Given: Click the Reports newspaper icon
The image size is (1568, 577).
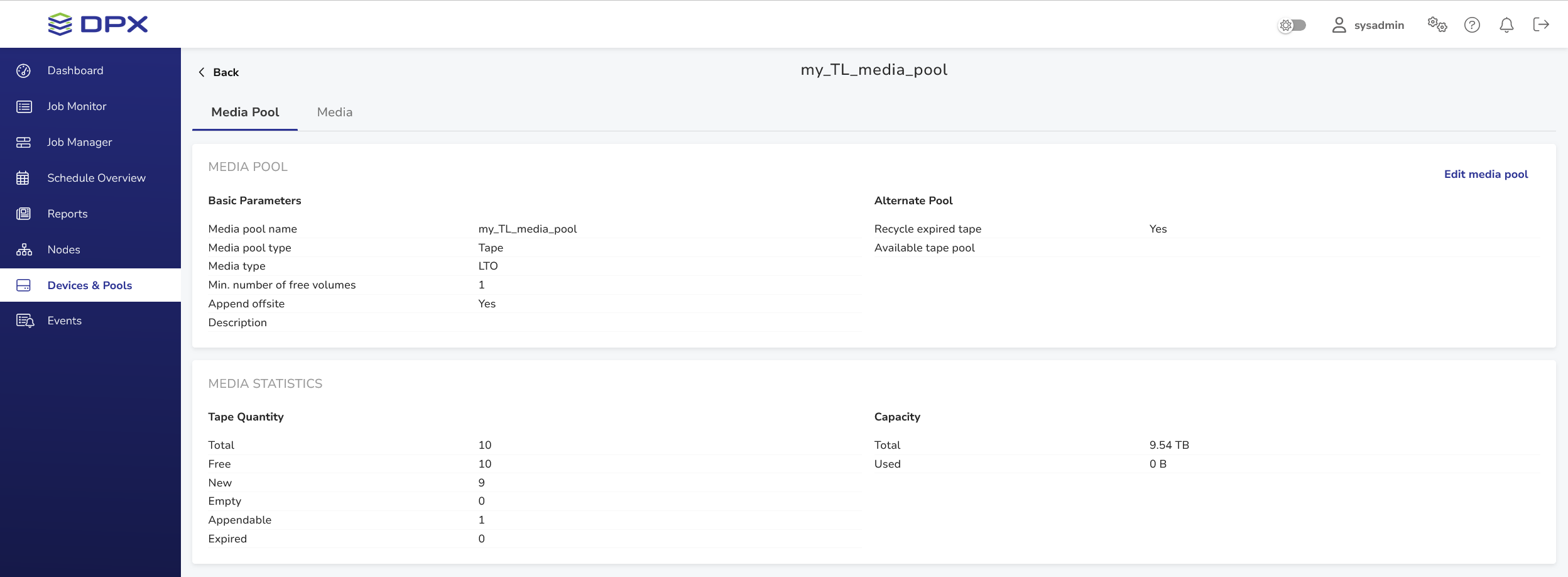Looking at the screenshot, I should click(24, 214).
